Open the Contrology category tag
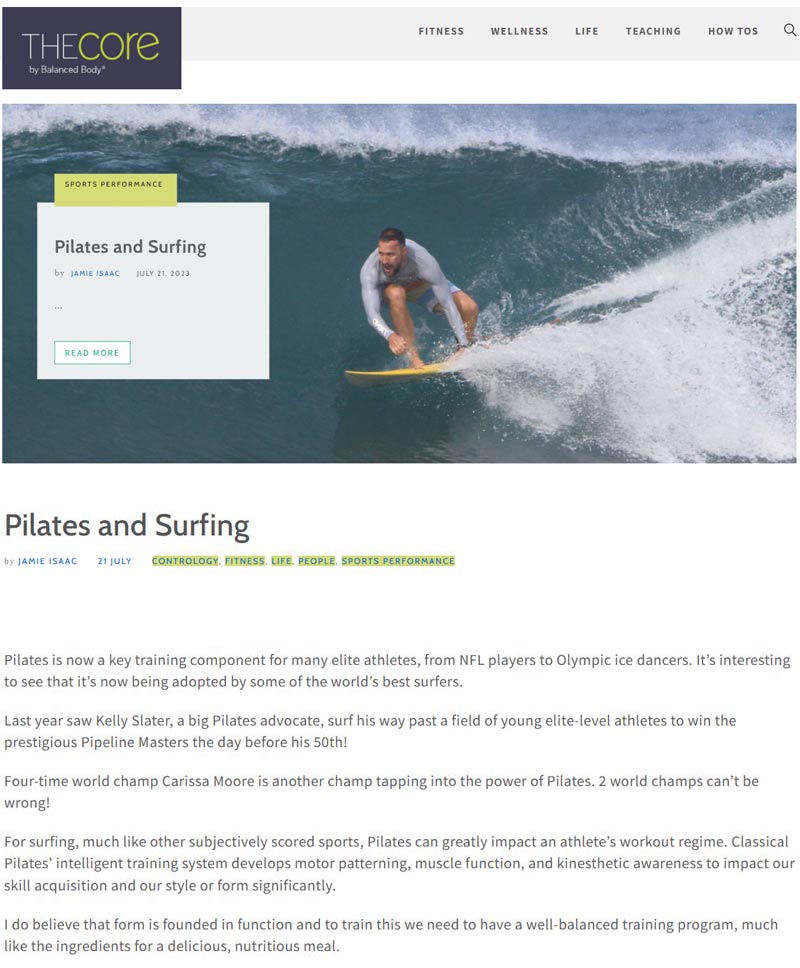Viewport: 800px width, 968px height. 185,561
